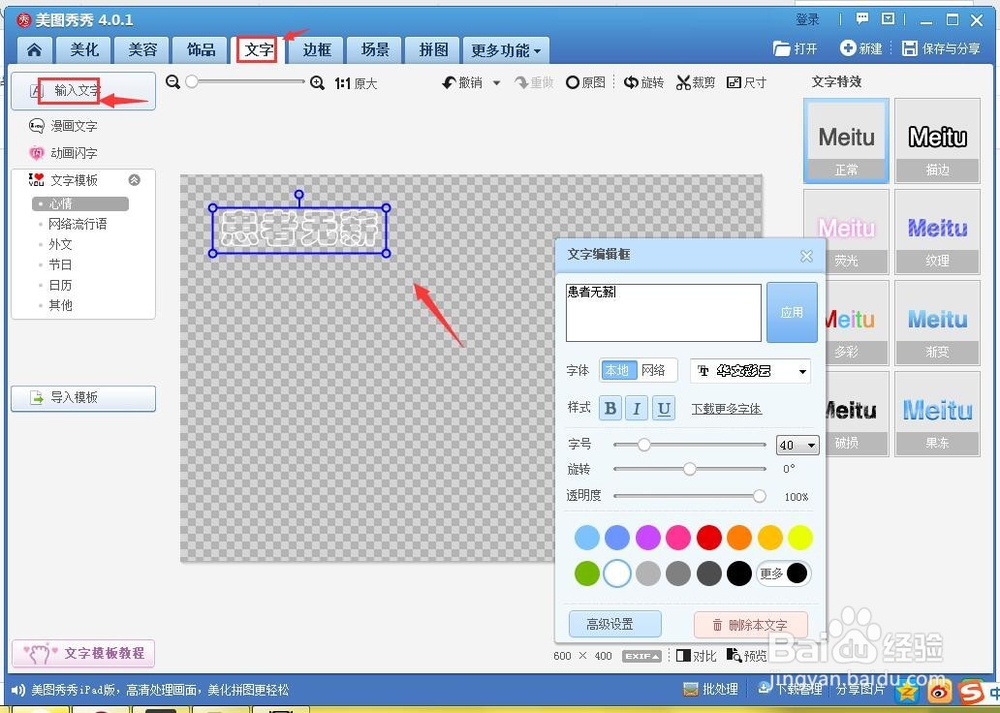Select 动画闪字 option
The height and width of the screenshot is (713, 1000).
(x=63, y=153)
